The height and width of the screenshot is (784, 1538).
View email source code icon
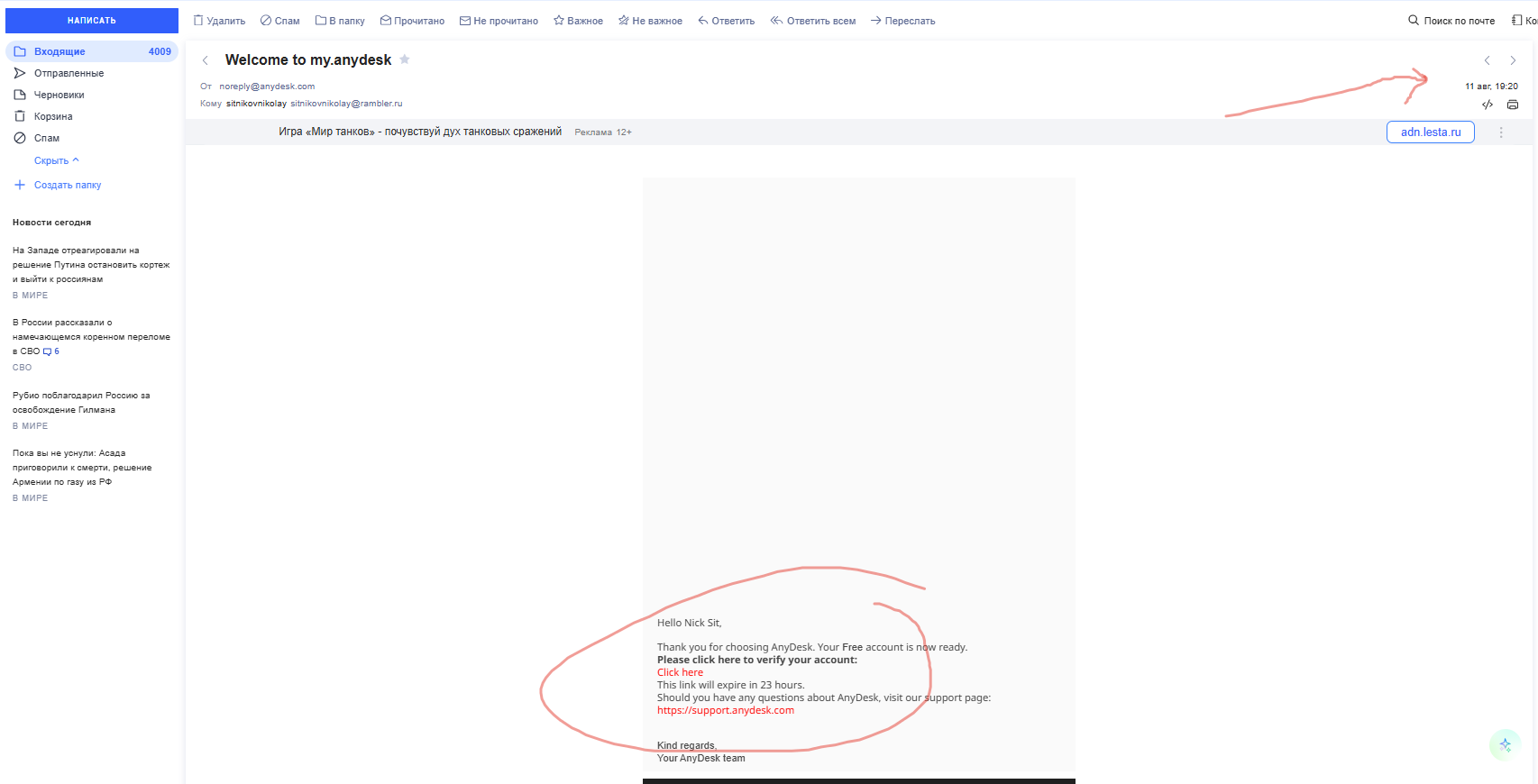point(1488,105)
